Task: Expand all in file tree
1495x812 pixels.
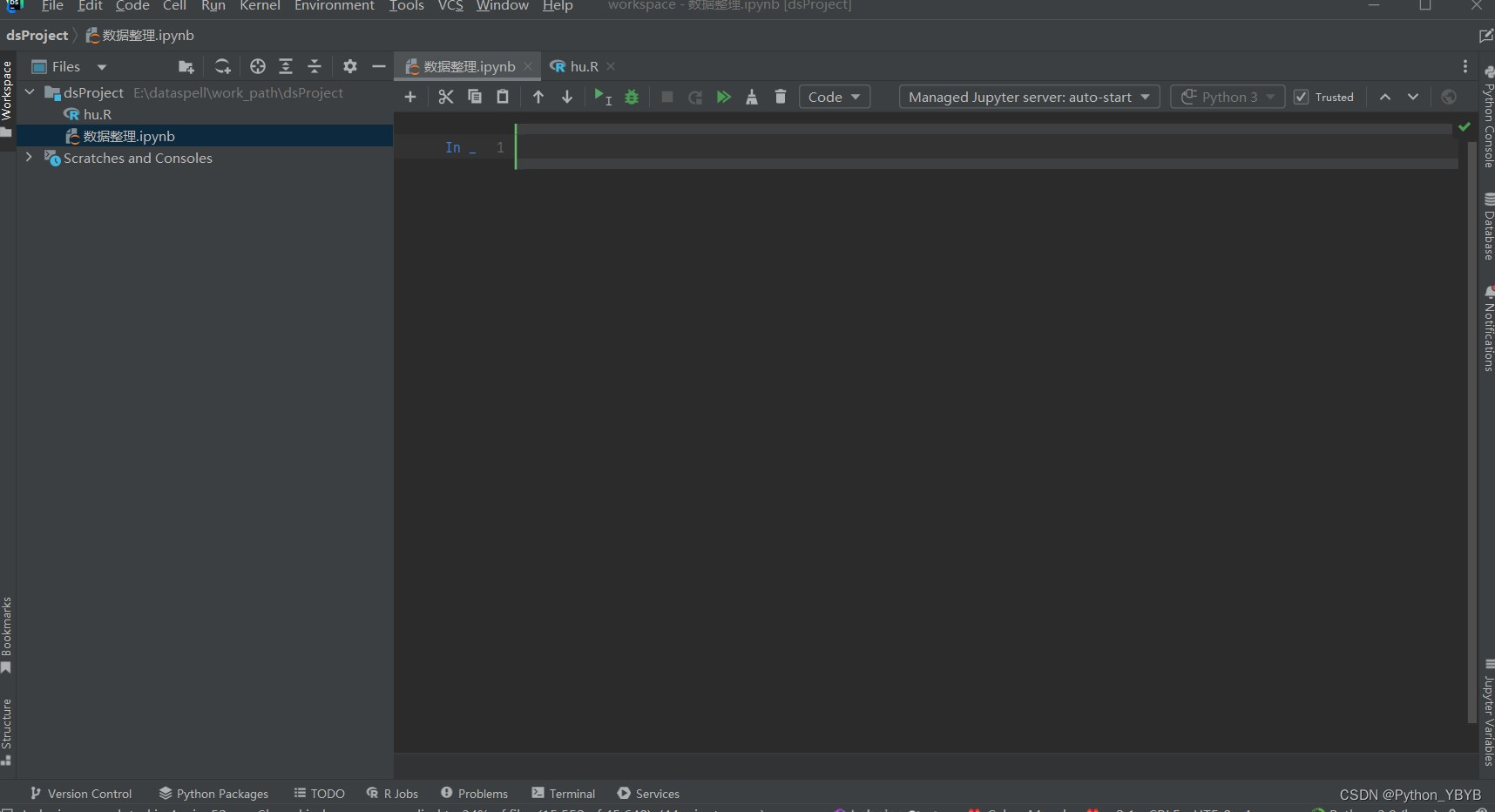Action: (x=286, y=66)
